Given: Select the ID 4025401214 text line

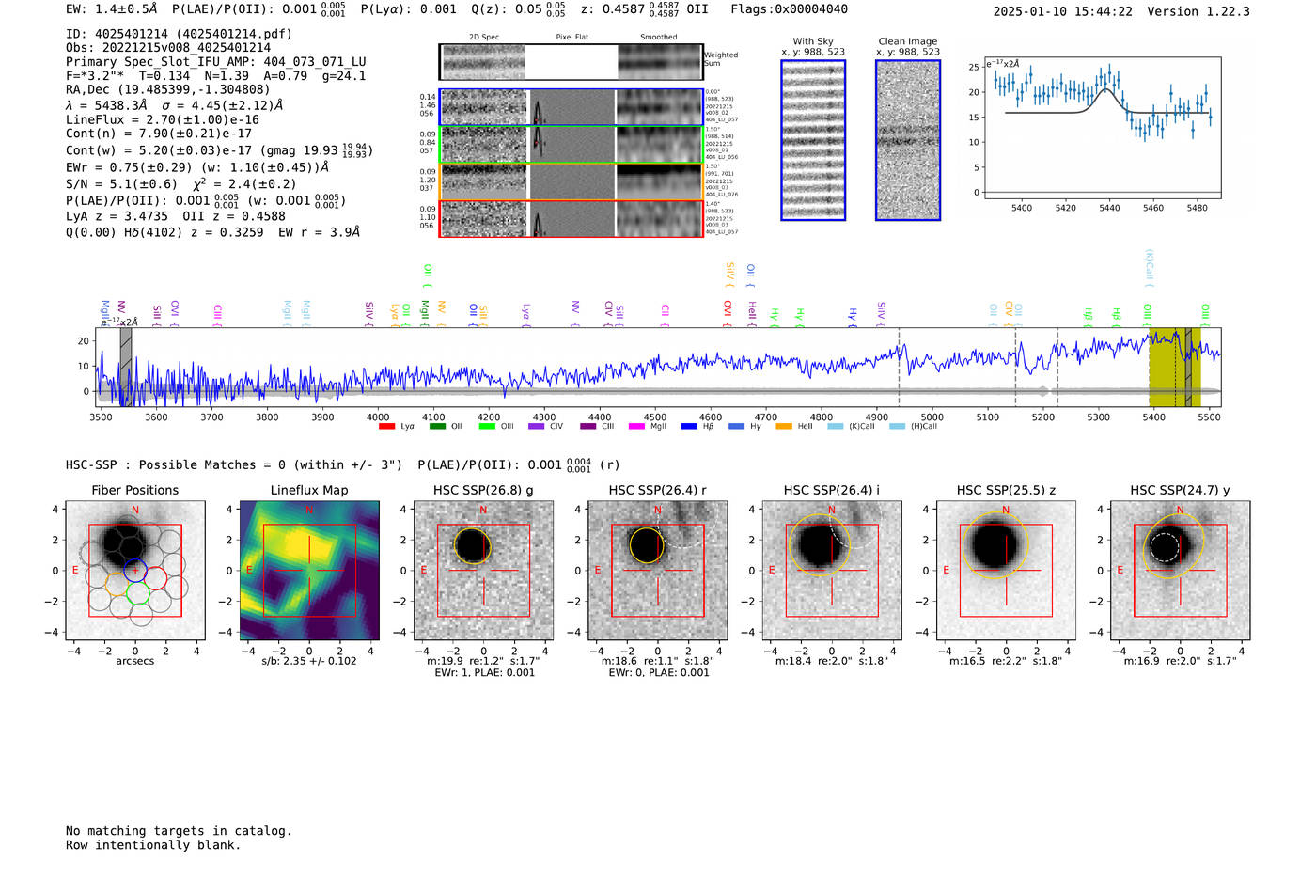Looking at the screenshot, I should (179, 34).
